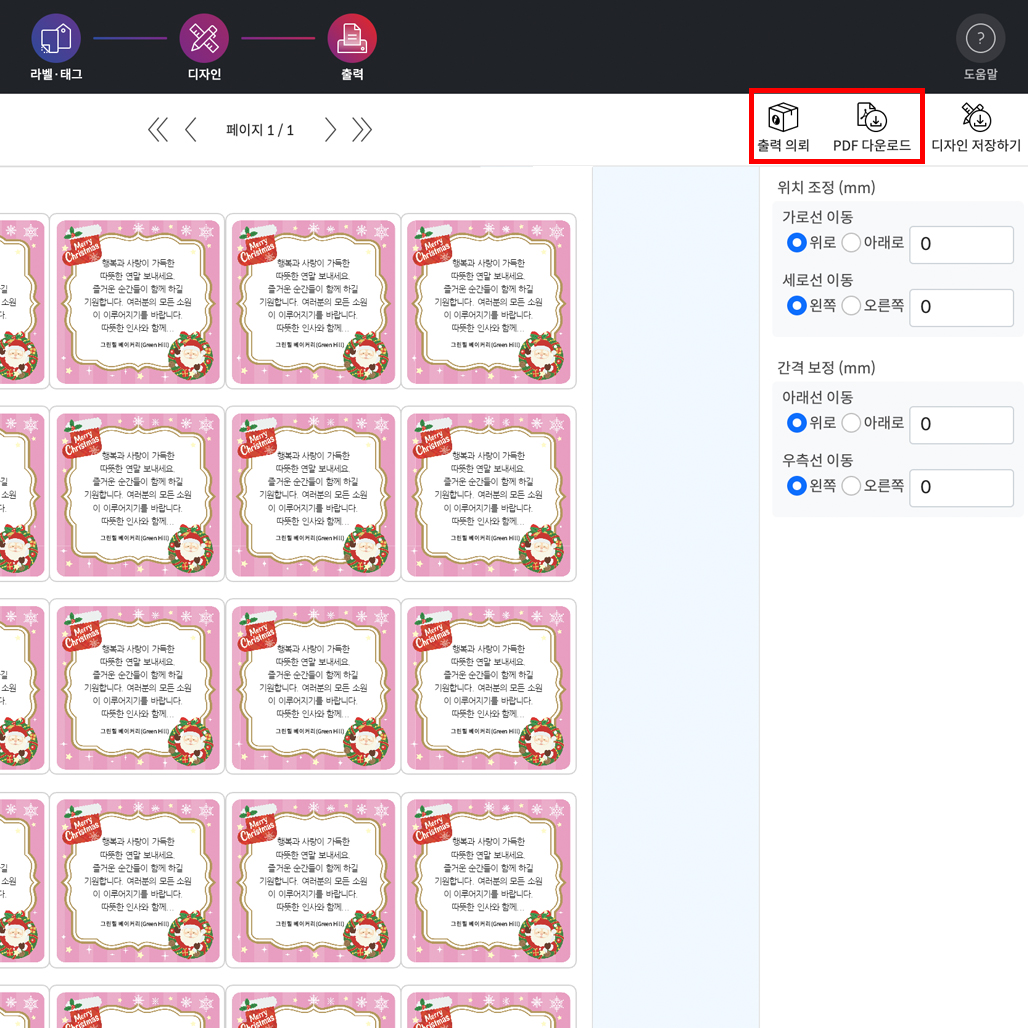Screen dimensions: 1028x1028
Task: Click the 출력 의뢰 box icon
Action: pos(783,118)
